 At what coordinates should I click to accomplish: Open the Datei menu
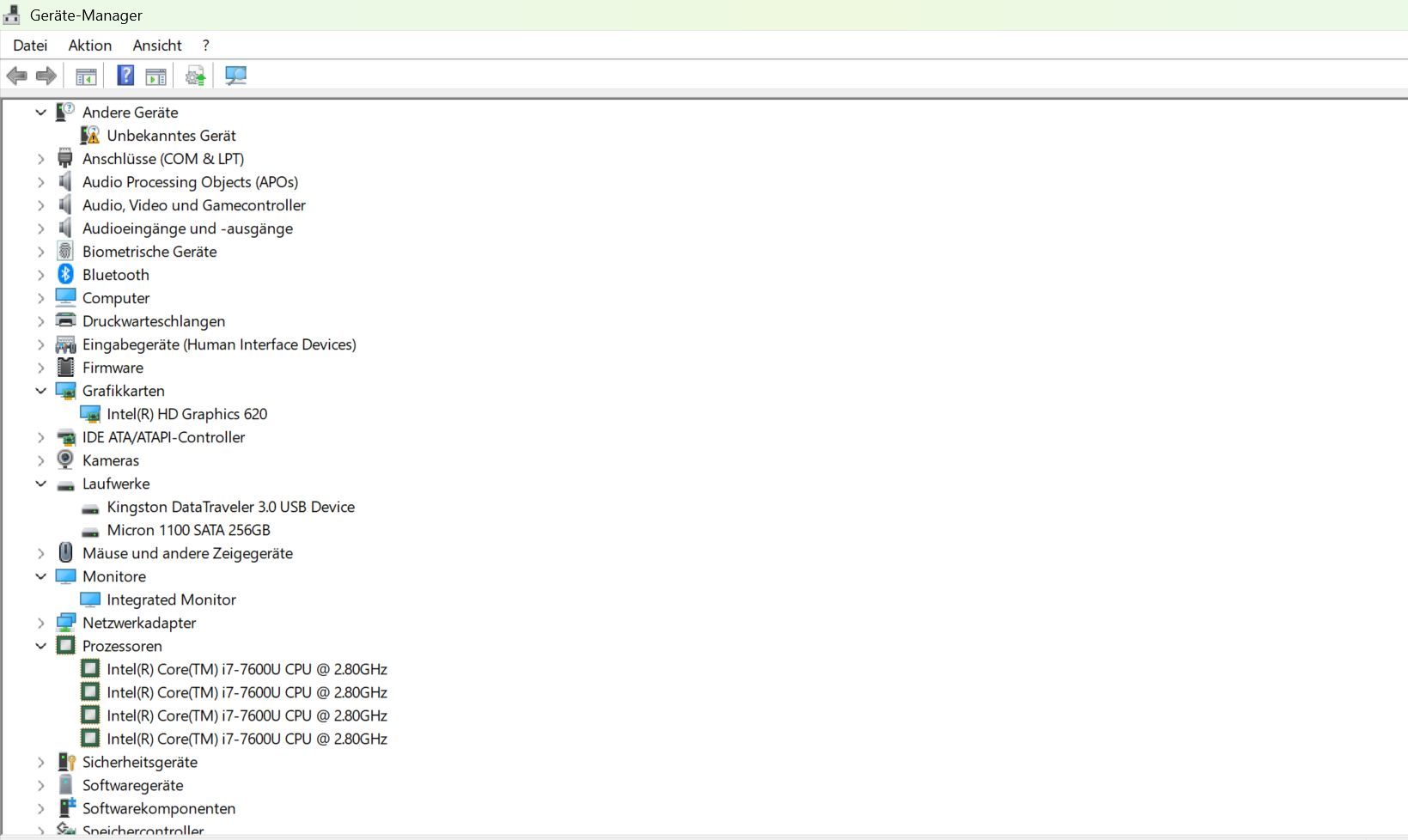[x=30, y=46]
